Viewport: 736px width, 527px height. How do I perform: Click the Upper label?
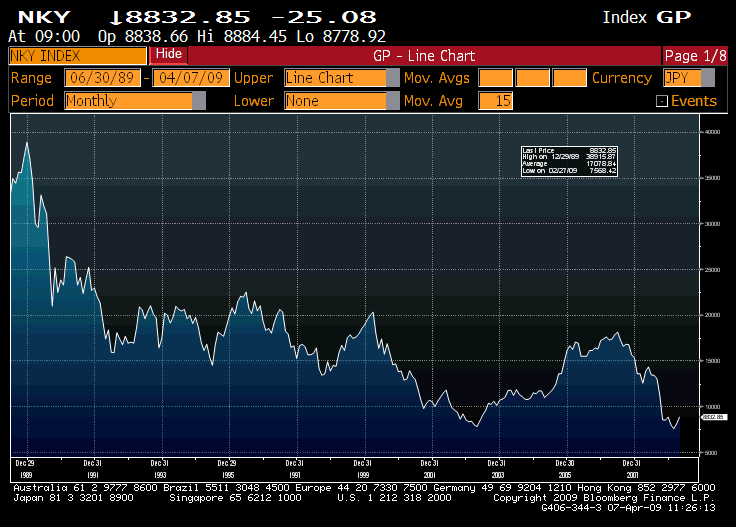pyautogui.click(x=253, y=77)
